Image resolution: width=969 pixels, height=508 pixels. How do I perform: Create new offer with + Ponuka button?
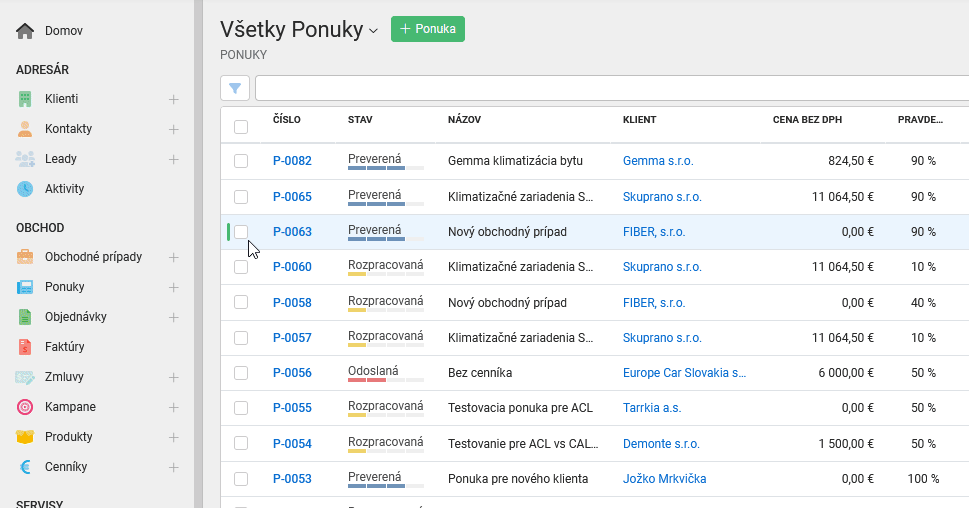[x=428, y=29]
